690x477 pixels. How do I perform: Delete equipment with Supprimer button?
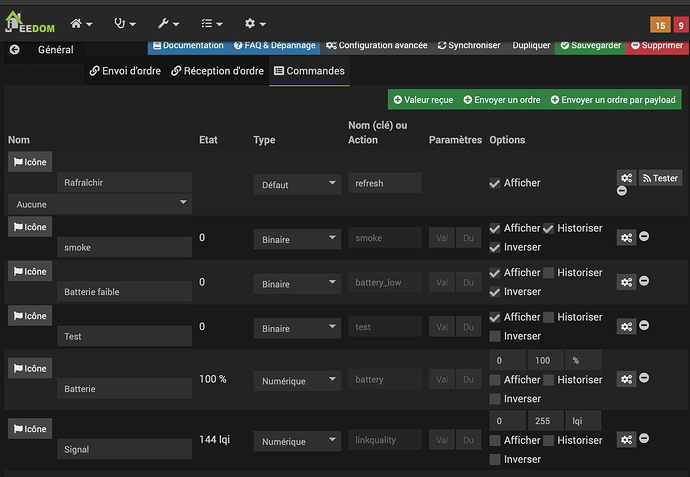point(657,45)
